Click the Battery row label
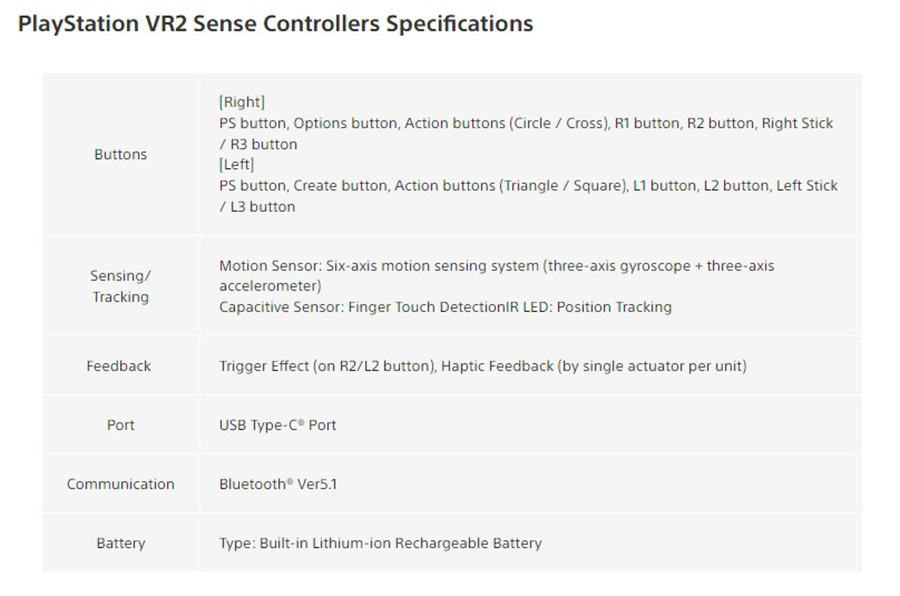Viewport: 900px width, 596px height. click(x=120, y=543)
